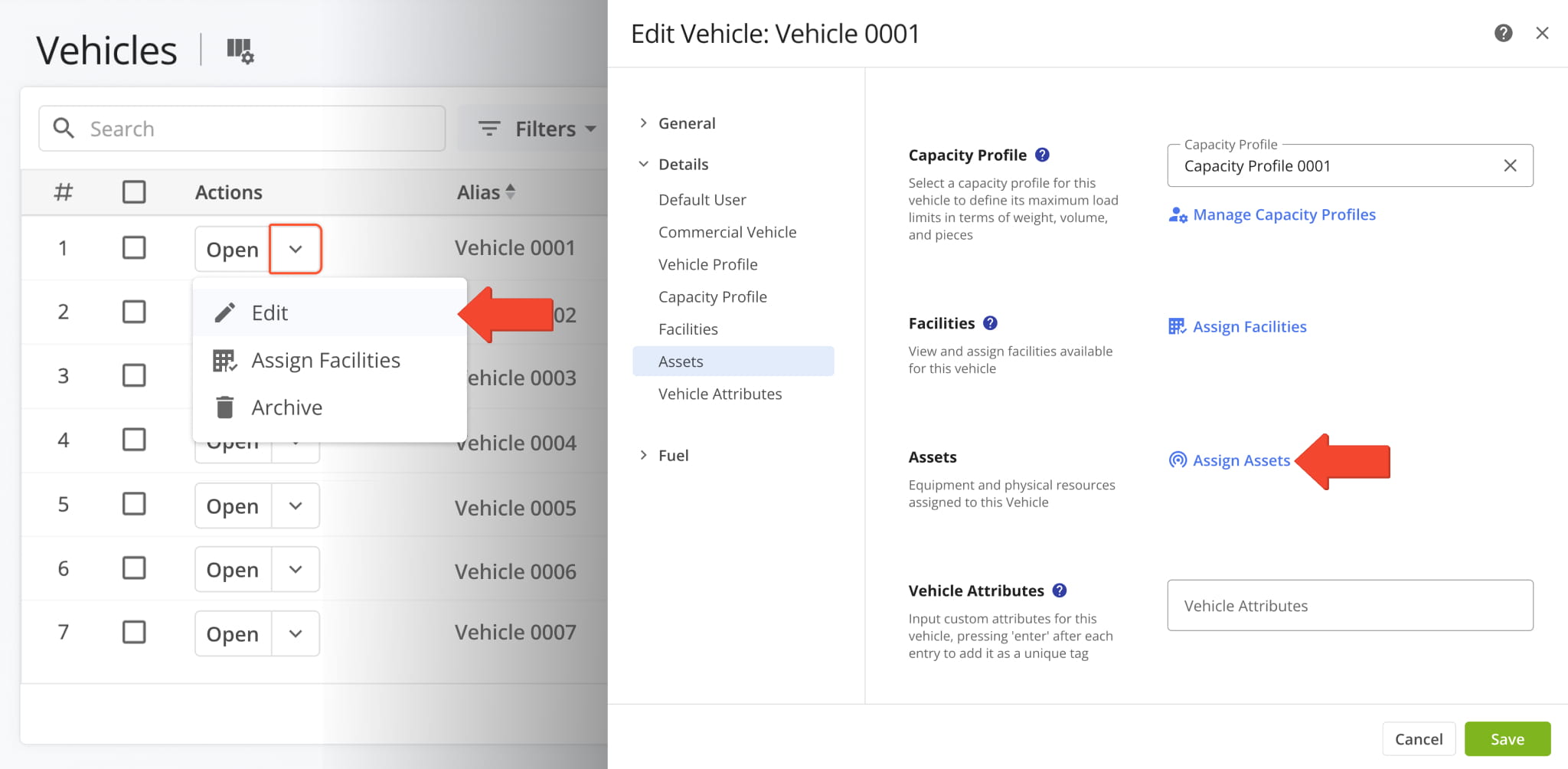The image size is (1568, 769).
Task: Open the dropdown arrow next to Open in row 1
Action: click(296, 249)
